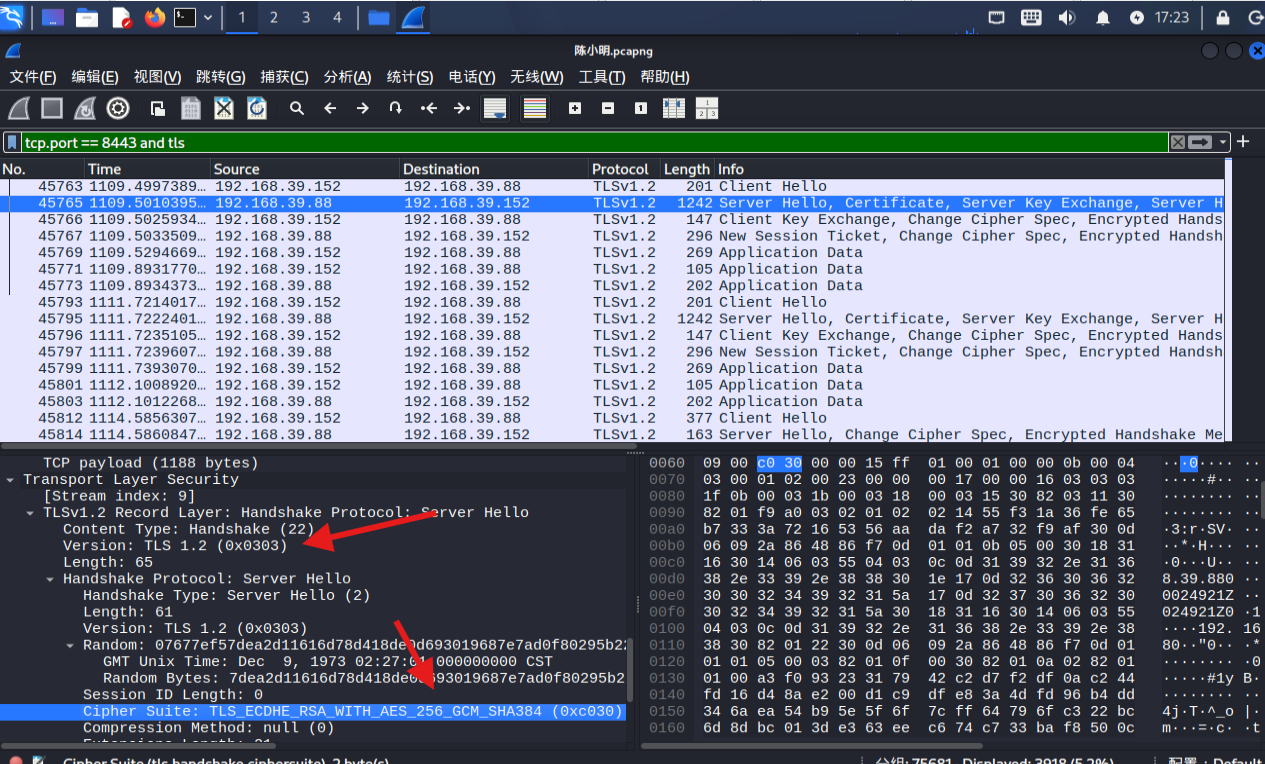
Task: Open a capture file from toolbar
Action: pyautogui.click(x=158, y=108)
